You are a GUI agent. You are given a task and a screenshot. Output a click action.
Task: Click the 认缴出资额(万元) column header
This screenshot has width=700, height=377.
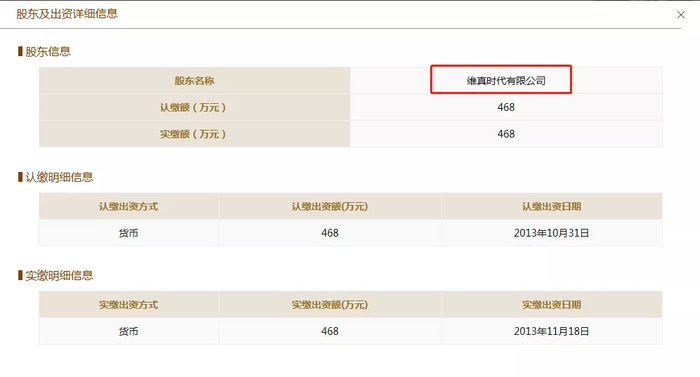[x=330, y=206]
